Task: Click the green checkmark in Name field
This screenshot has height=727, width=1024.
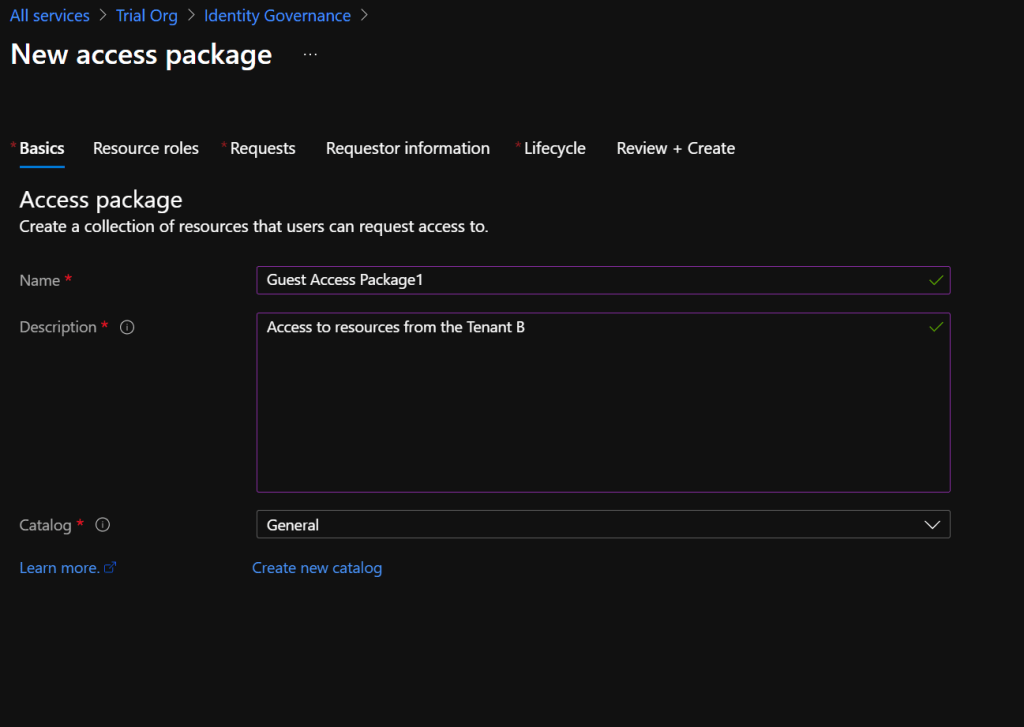Action: [x=935, y=281]
